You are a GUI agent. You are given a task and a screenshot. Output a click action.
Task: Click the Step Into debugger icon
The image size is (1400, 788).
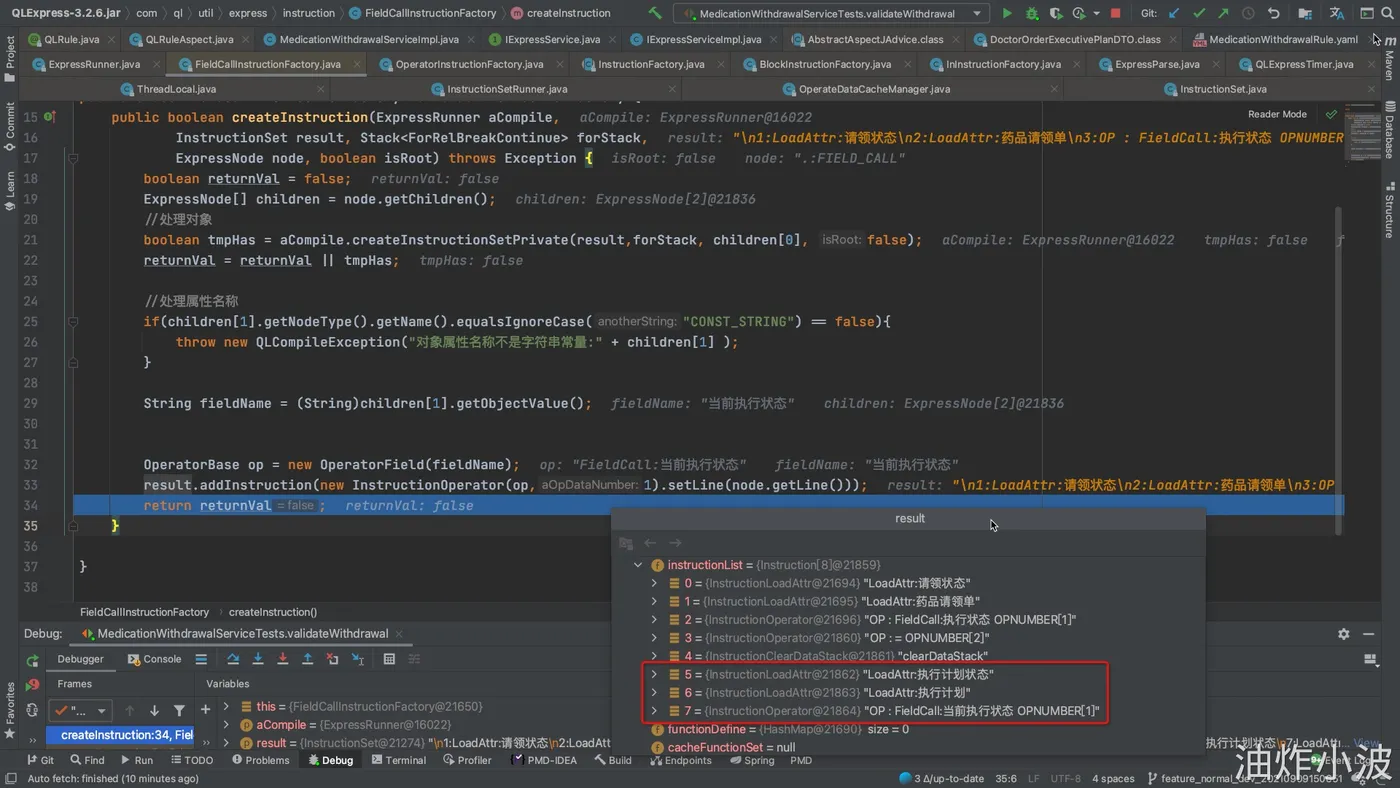pos(258,659)
